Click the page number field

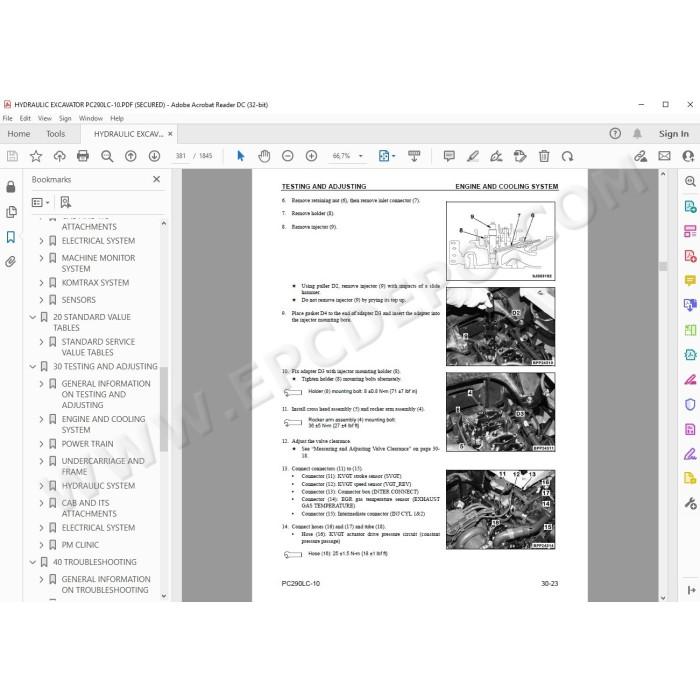click(180, 156)
